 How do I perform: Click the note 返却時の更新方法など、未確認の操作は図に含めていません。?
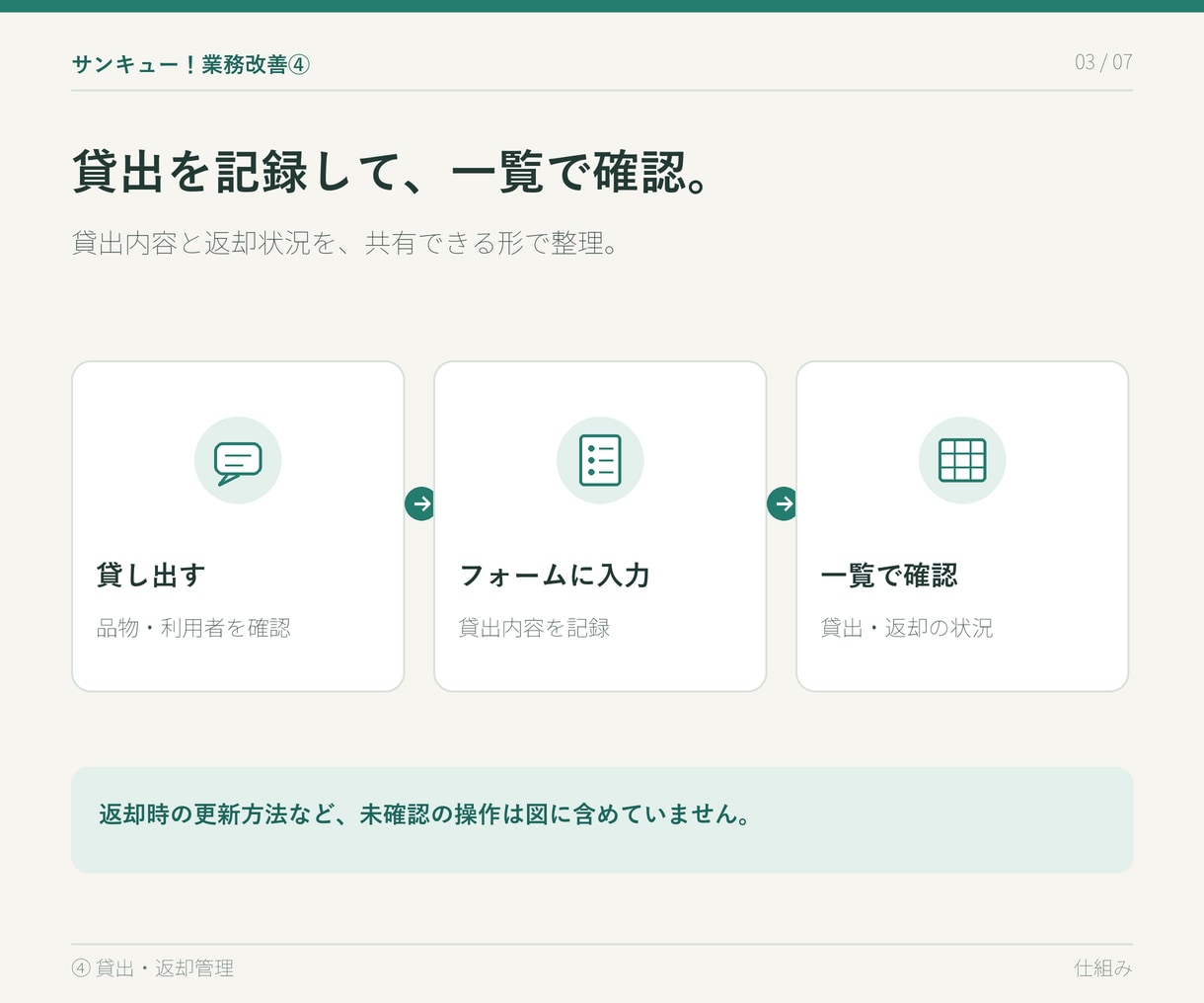424,814
